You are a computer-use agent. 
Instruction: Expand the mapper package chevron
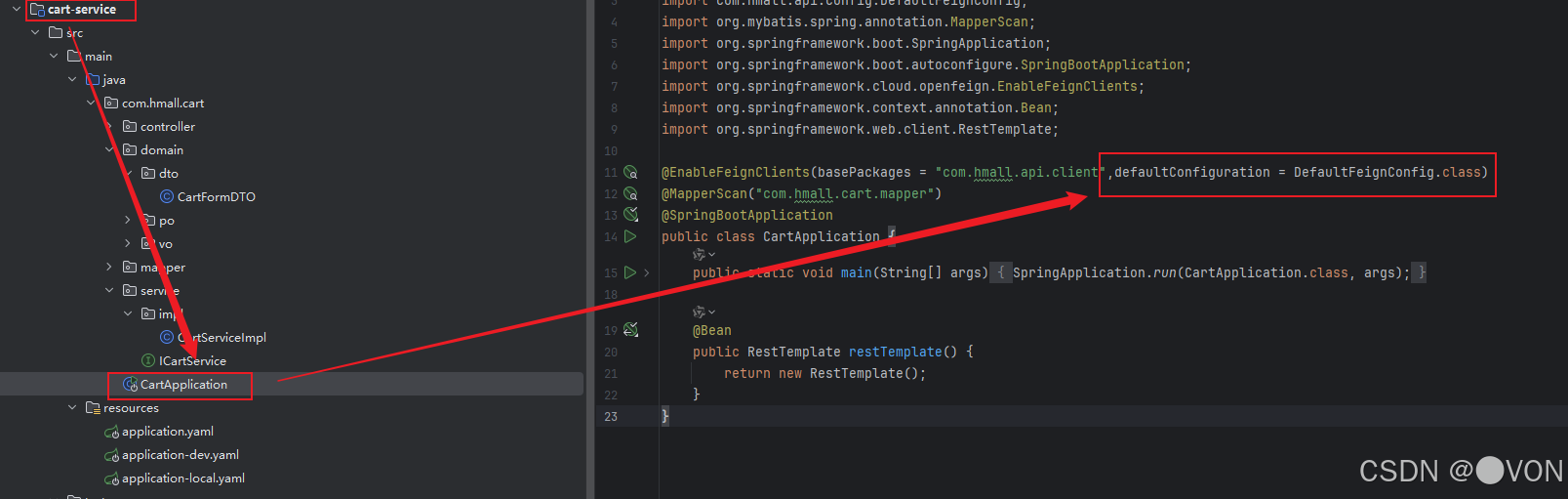click(109, 267)
